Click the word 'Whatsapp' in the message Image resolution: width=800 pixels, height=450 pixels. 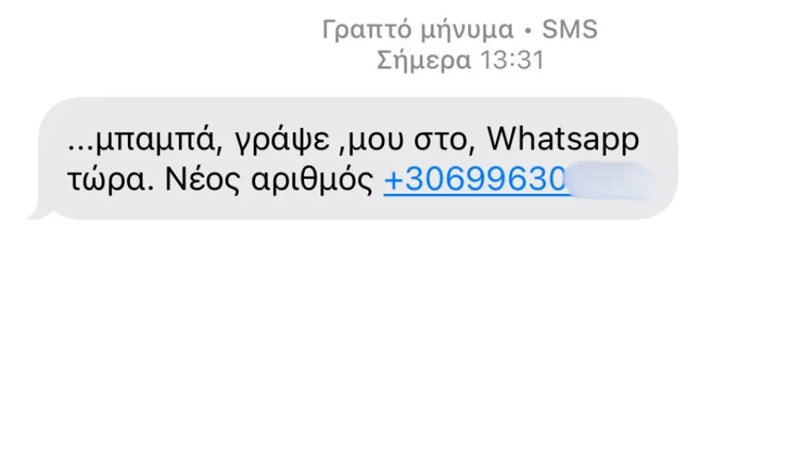pos(563,140)
